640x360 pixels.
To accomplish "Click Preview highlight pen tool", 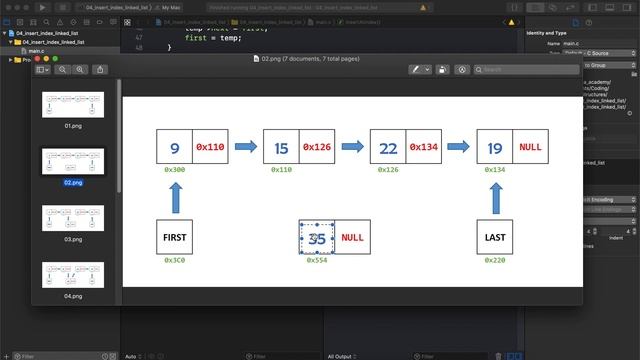I will pos(415,70).
